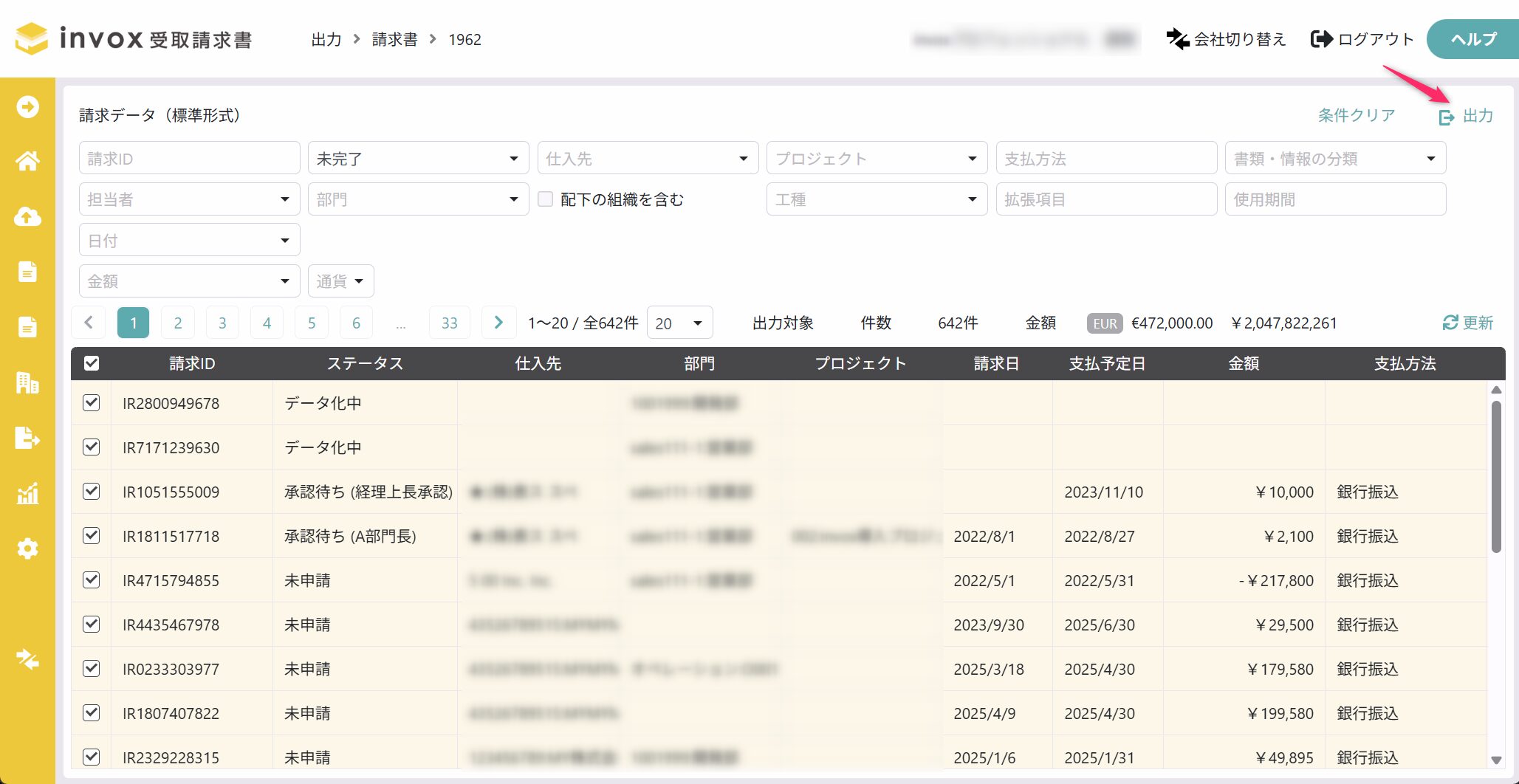Uncheck the select-all header checkbox

[92, 363]
